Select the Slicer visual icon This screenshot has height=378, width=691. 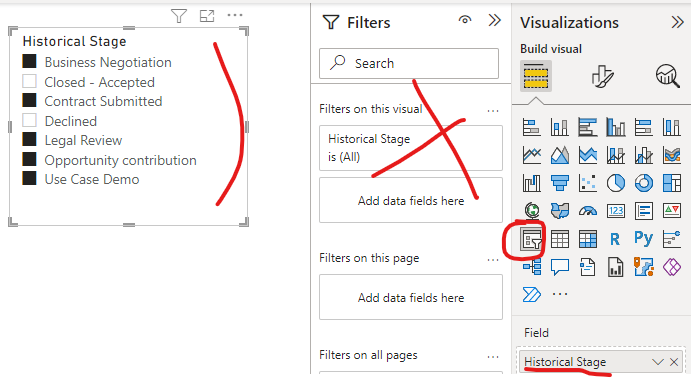tap(531, 239)
